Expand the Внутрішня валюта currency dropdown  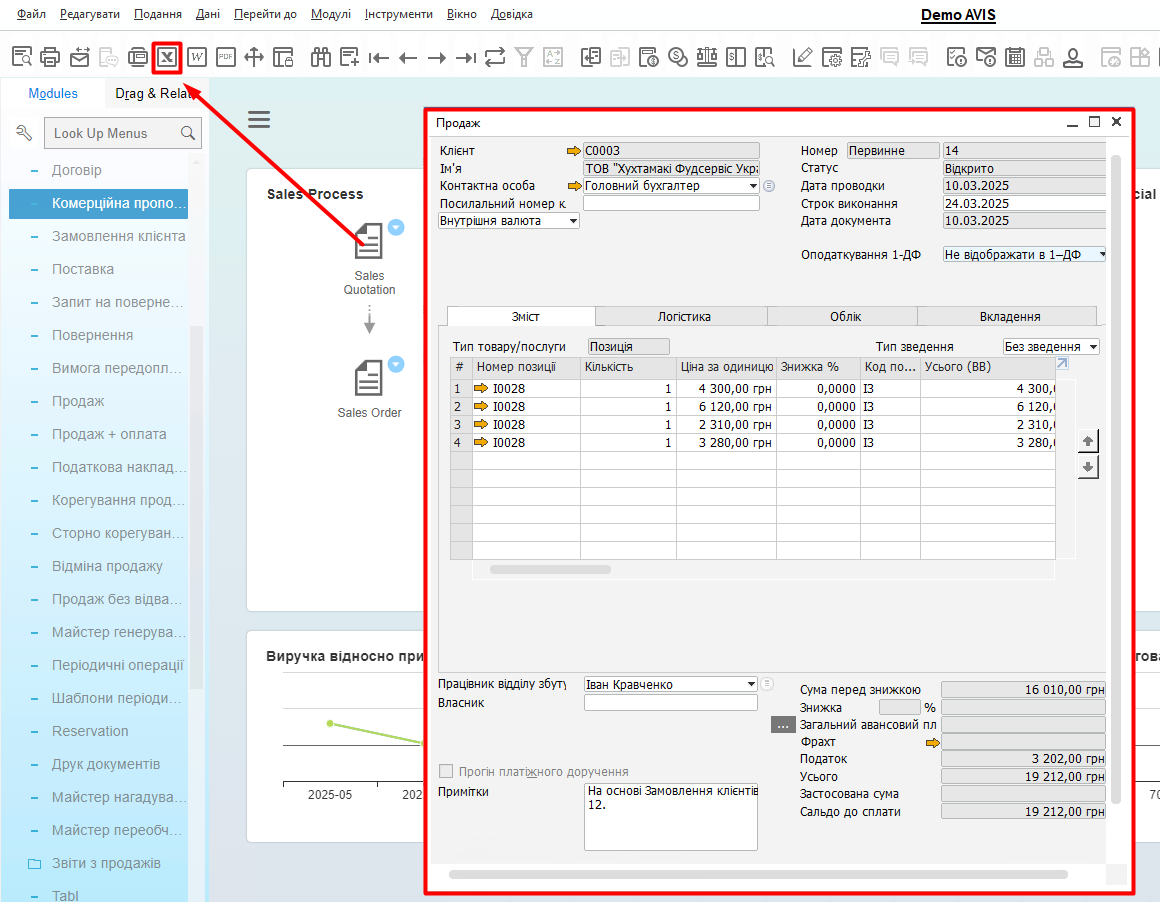click(573, 221)
